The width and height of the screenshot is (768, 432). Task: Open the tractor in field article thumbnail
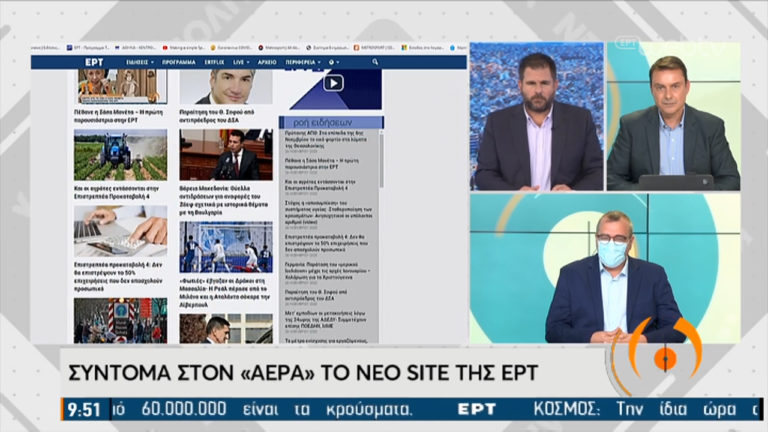tap(120, 155)
